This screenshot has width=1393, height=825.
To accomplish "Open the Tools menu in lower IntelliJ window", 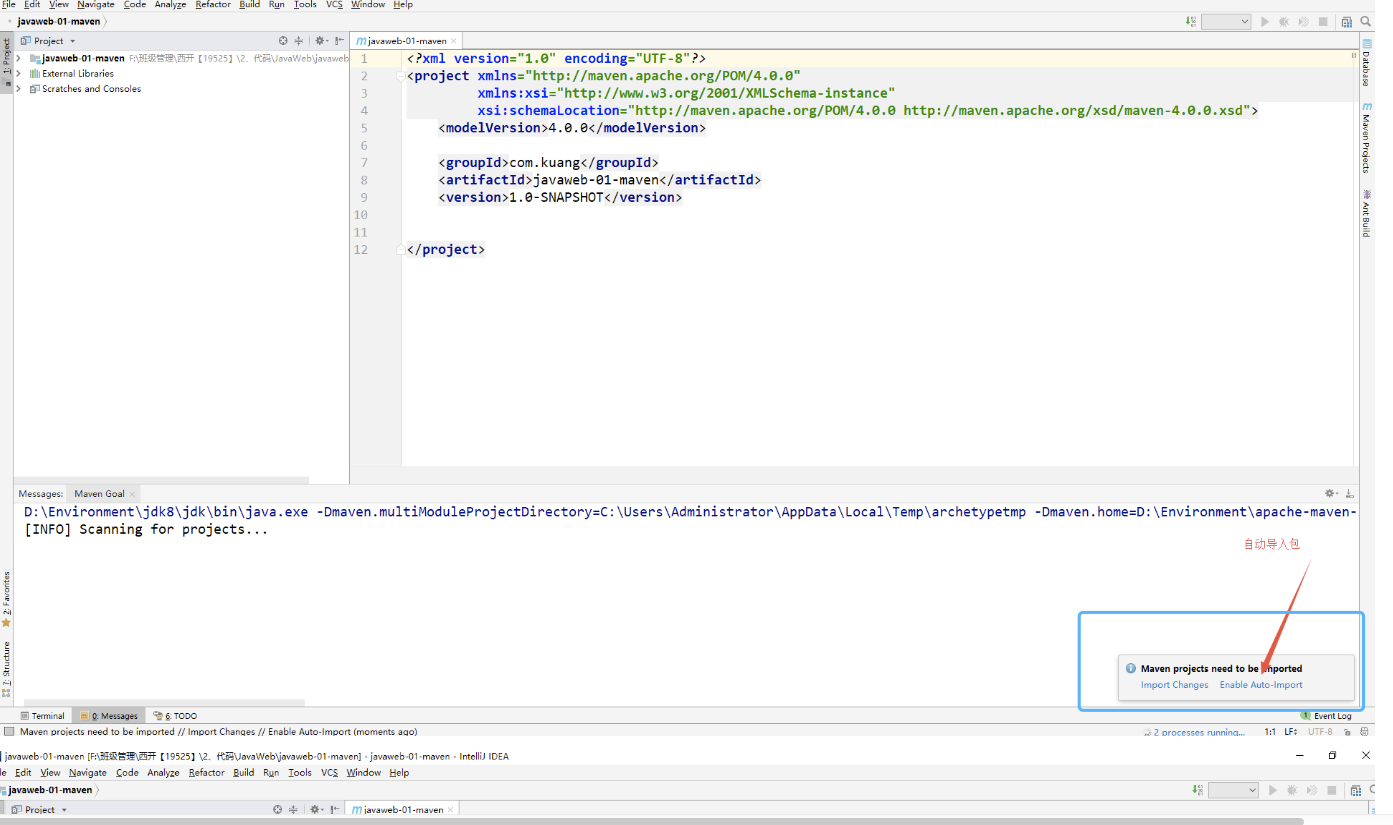I will 300,773.
